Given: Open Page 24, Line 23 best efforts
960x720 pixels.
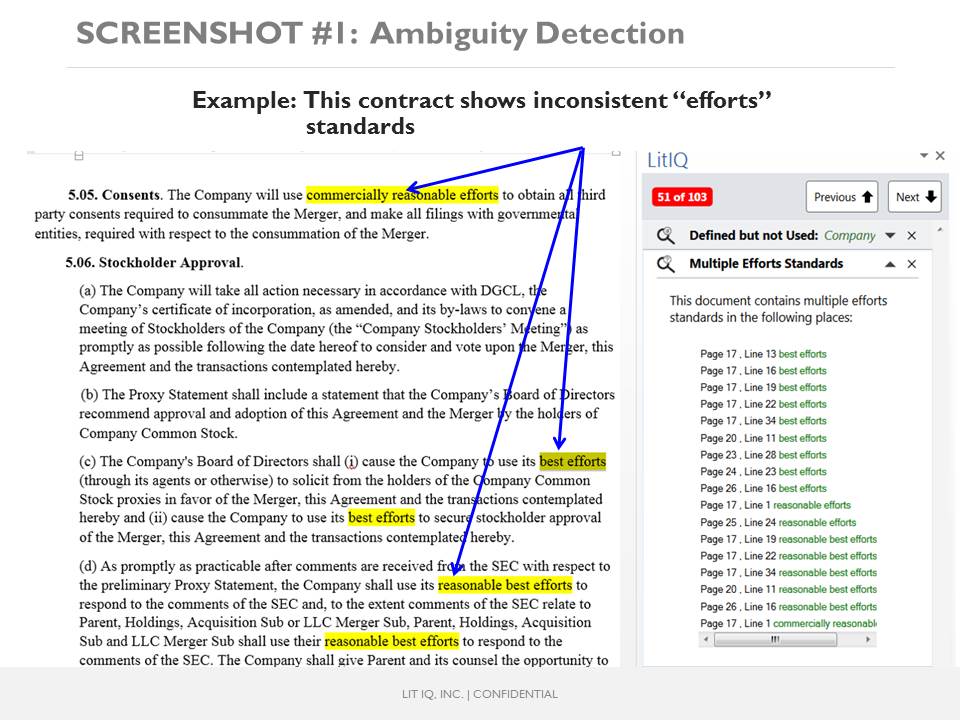Looking at the screenshot, I should click(763, 471).
